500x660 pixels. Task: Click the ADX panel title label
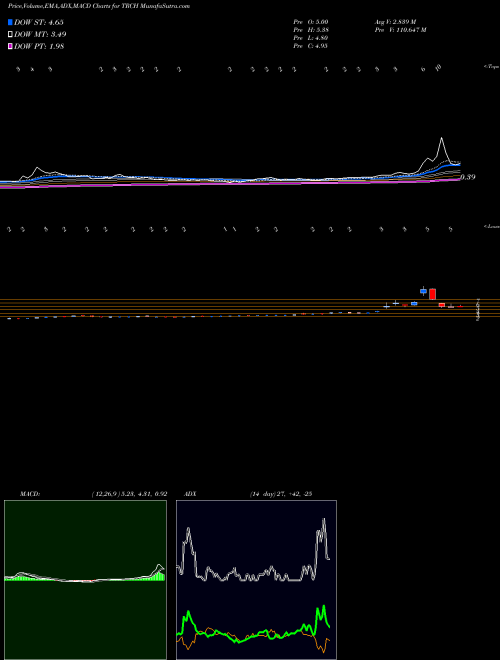[191, 494]
